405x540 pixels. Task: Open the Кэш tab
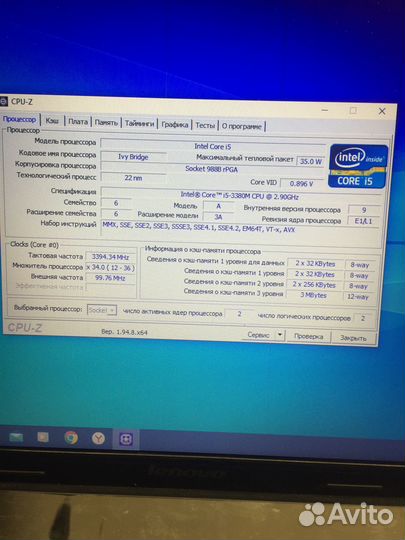click(x=52, y=121)
